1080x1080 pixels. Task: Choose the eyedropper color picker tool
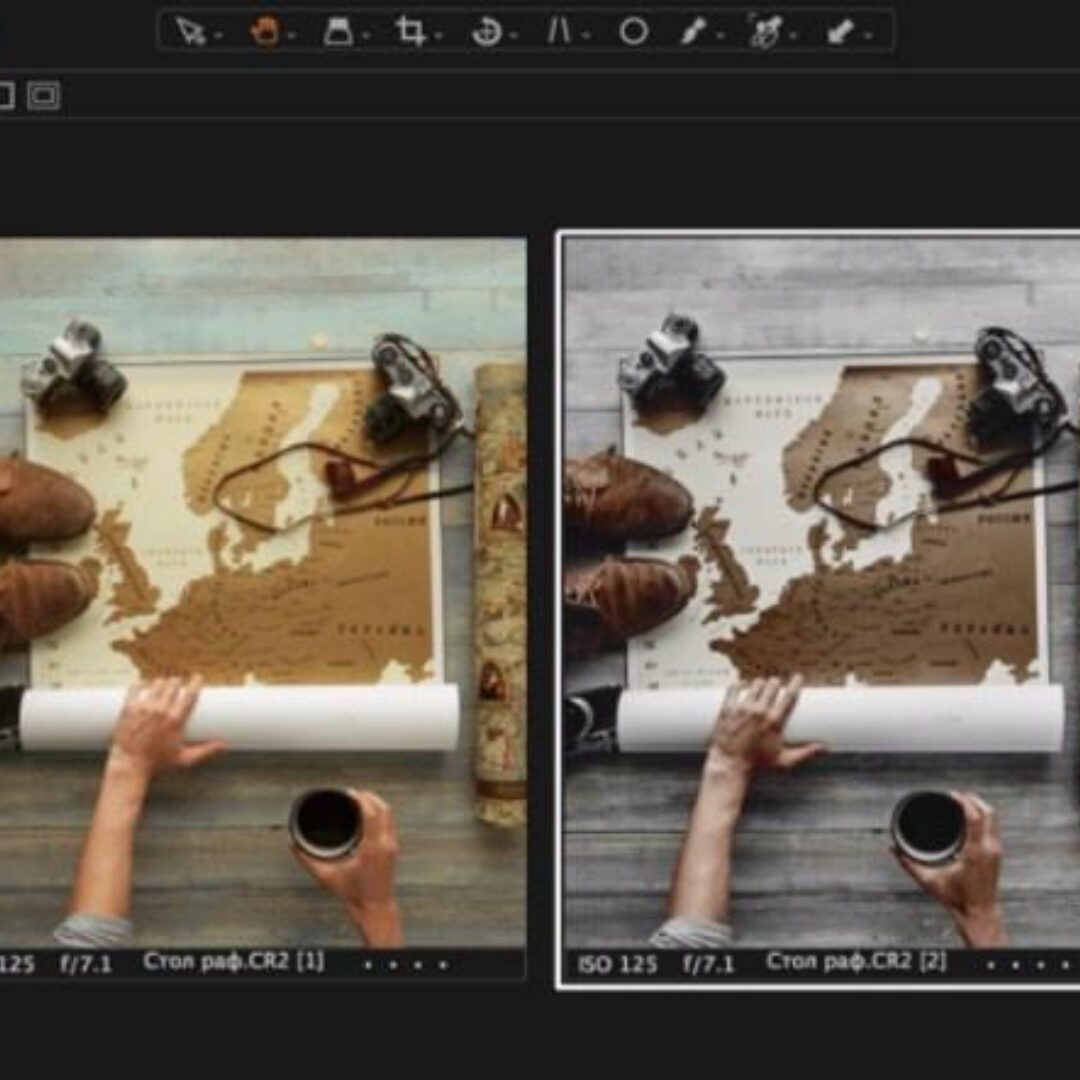[764, 31]
